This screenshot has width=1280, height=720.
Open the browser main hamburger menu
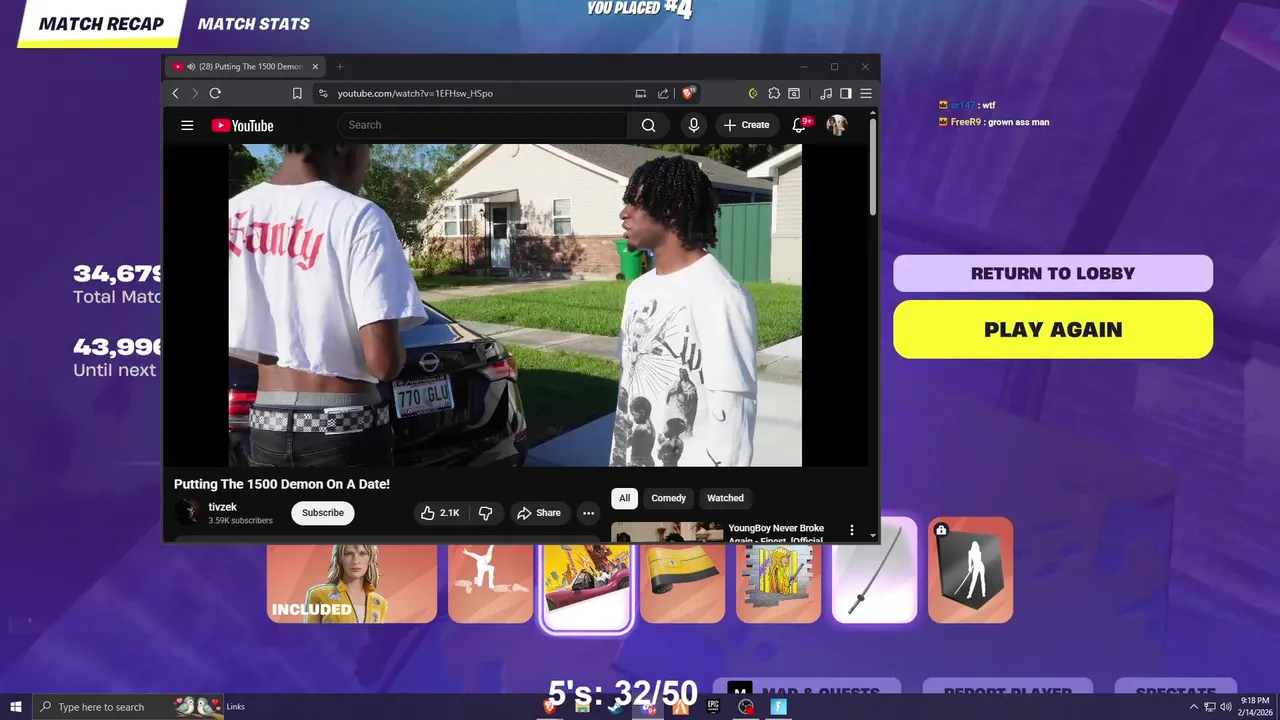pos(866,93)
